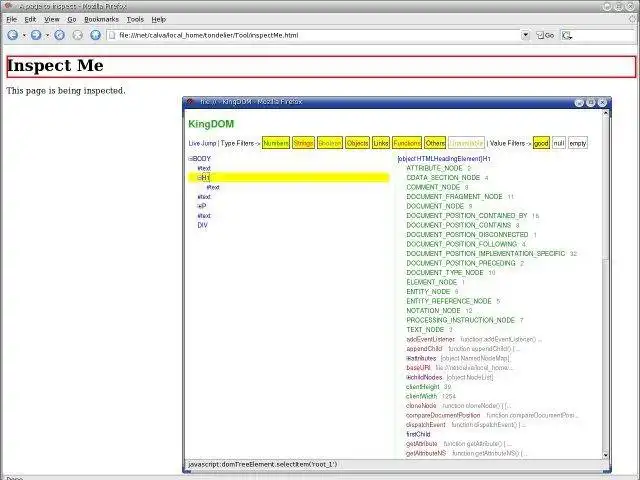
Task: Open the Go menu
Action: pyautogui.click(x=72, y=19)
